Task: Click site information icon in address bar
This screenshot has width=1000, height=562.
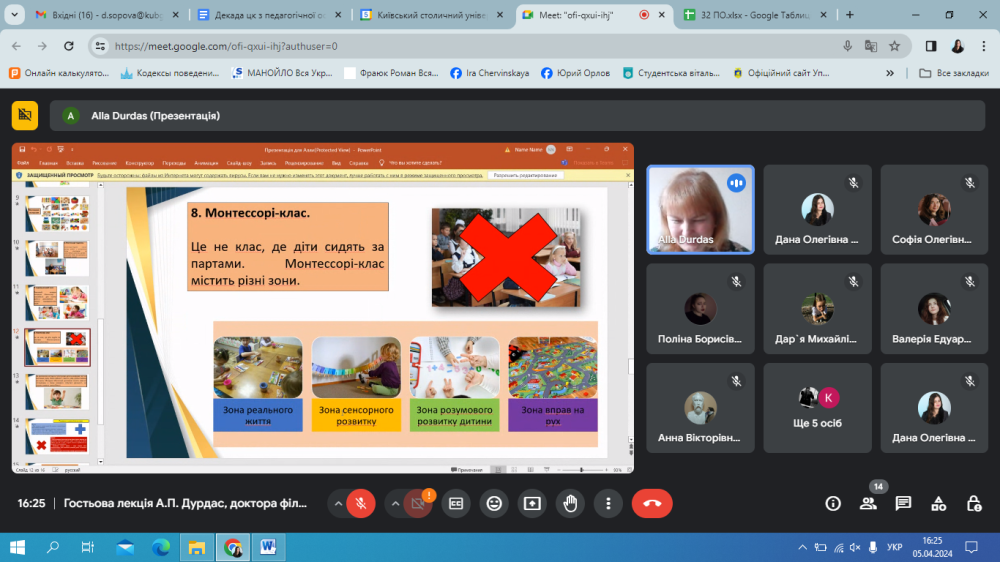Action: pyautogui.click(x=100, y=46)
